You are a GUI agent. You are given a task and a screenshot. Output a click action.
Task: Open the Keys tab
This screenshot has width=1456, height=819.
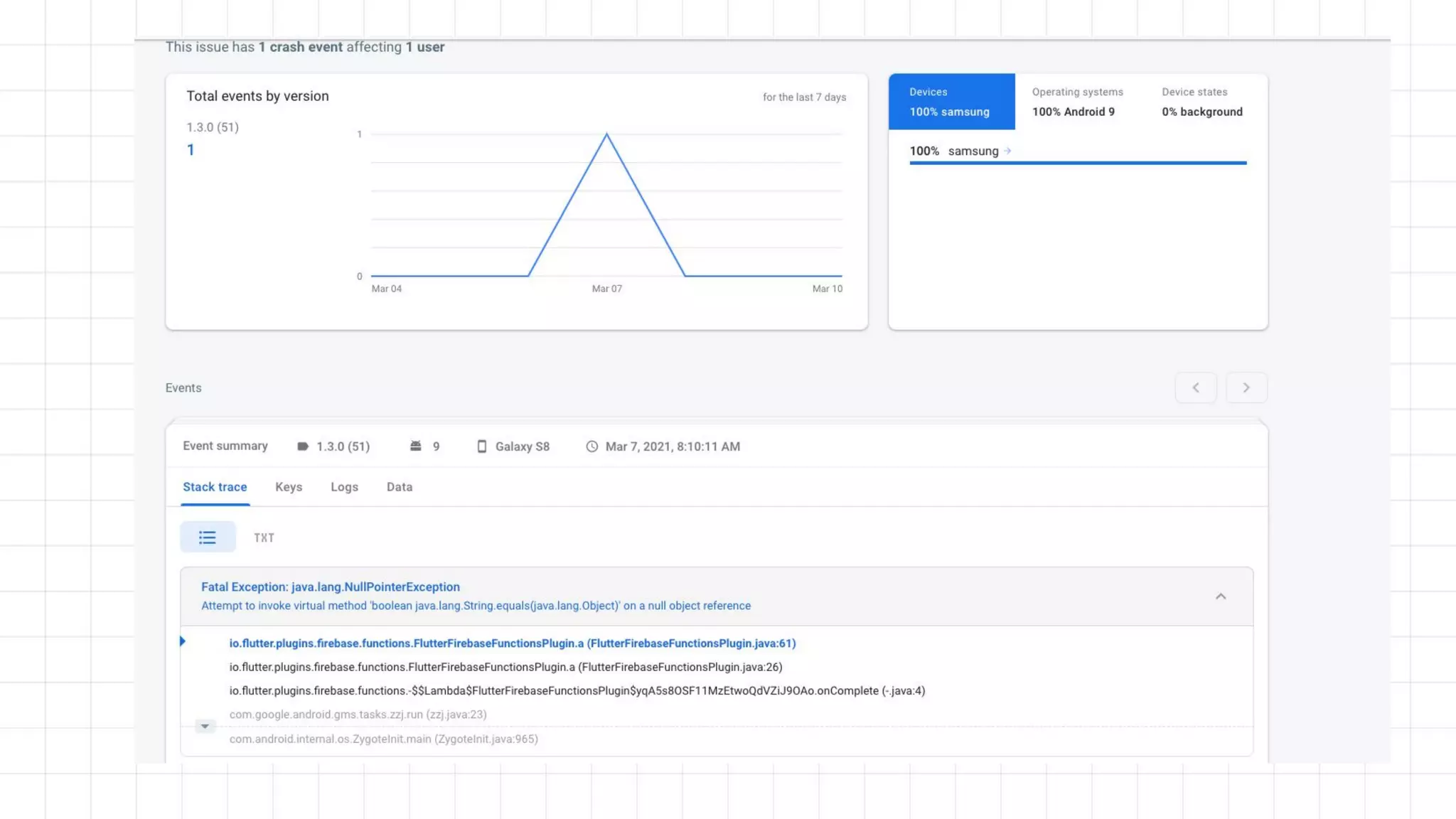[289, 487]
